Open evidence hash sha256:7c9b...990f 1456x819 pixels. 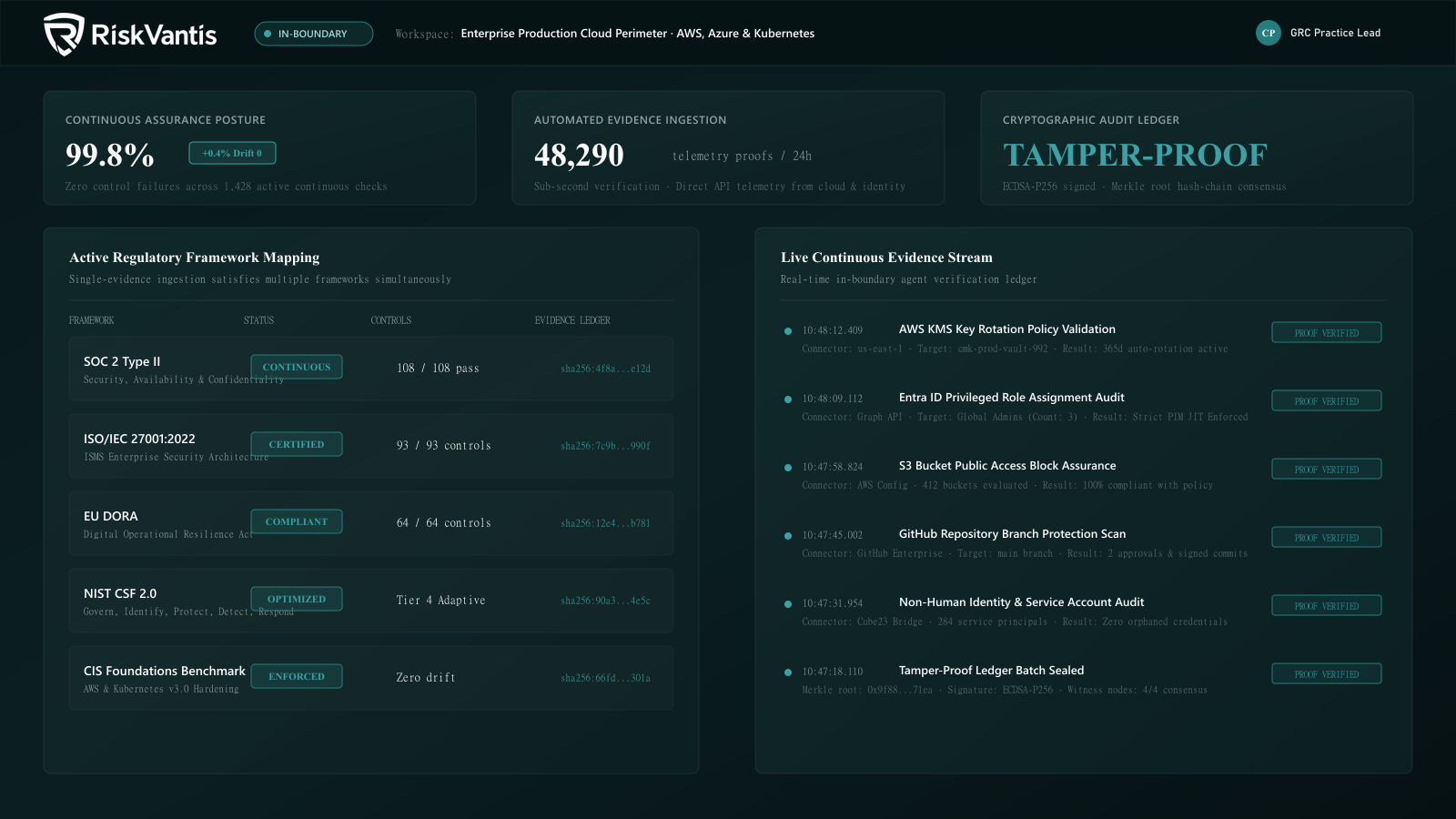point(605,446)
